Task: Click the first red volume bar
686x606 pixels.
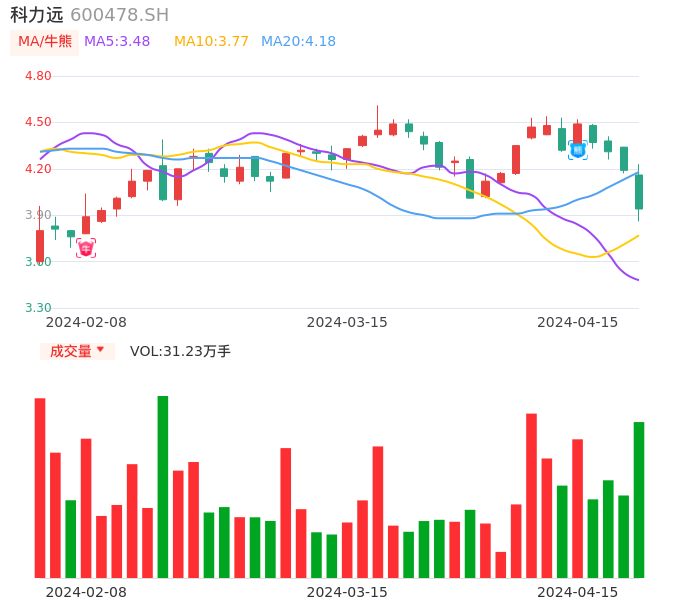Action: (40, 488)
